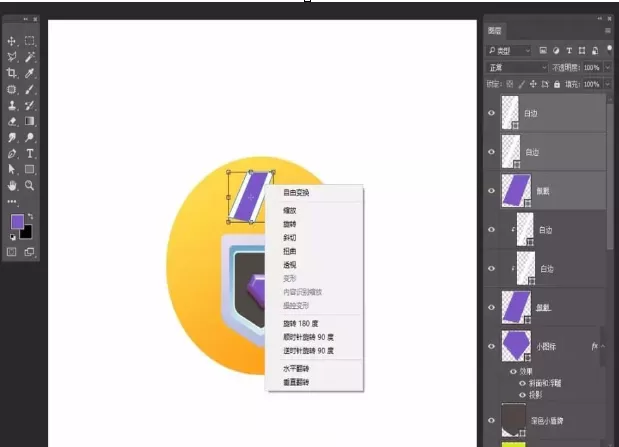
Task: Select the Magic Wand tool
Action: [30, 57]
